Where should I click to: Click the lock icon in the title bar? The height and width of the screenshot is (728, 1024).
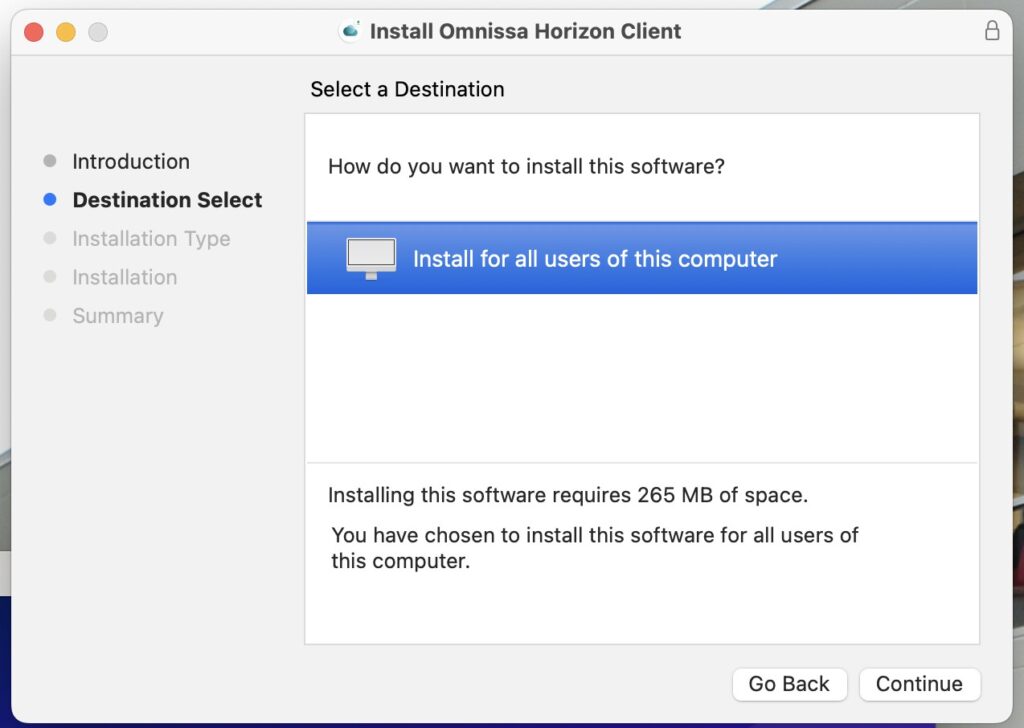[991, 31]
